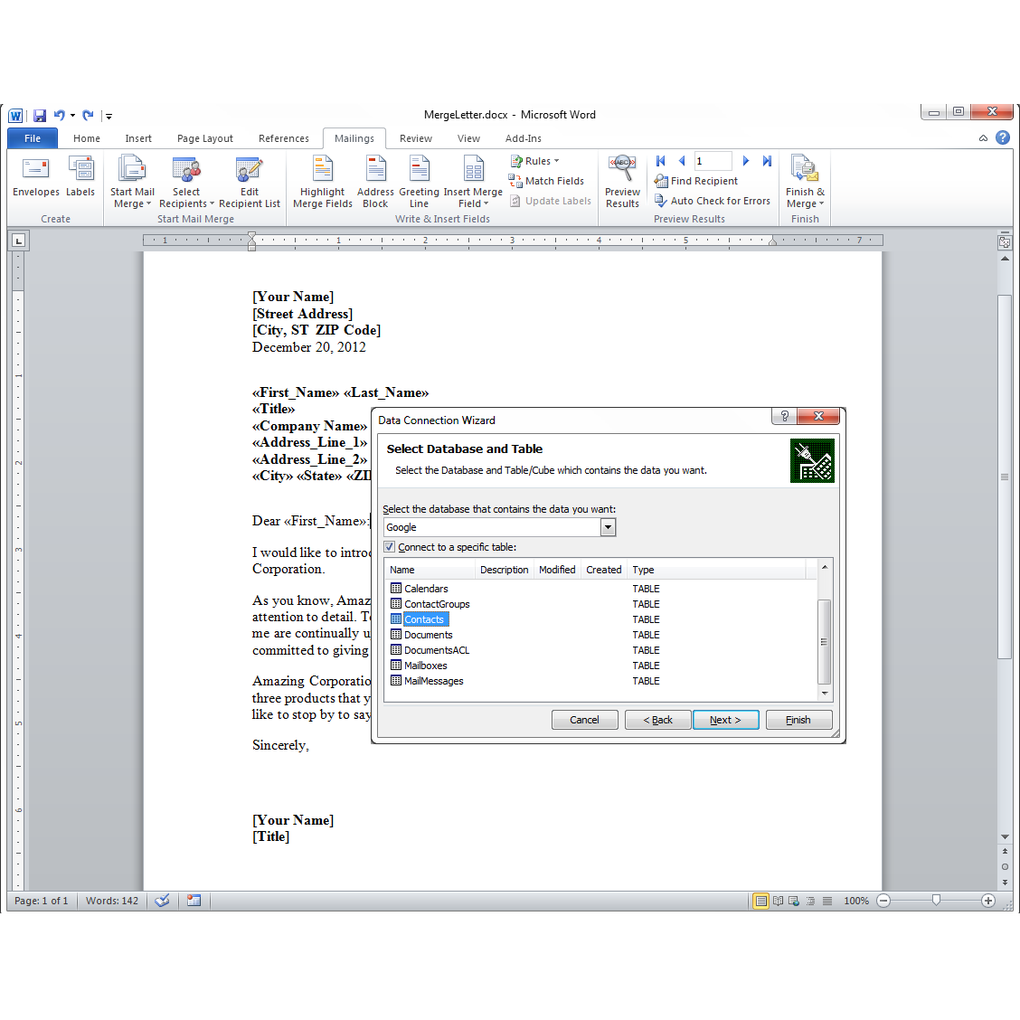Go to first record
This screenshot has width=1020, height=1020.
tap(661, 161)
